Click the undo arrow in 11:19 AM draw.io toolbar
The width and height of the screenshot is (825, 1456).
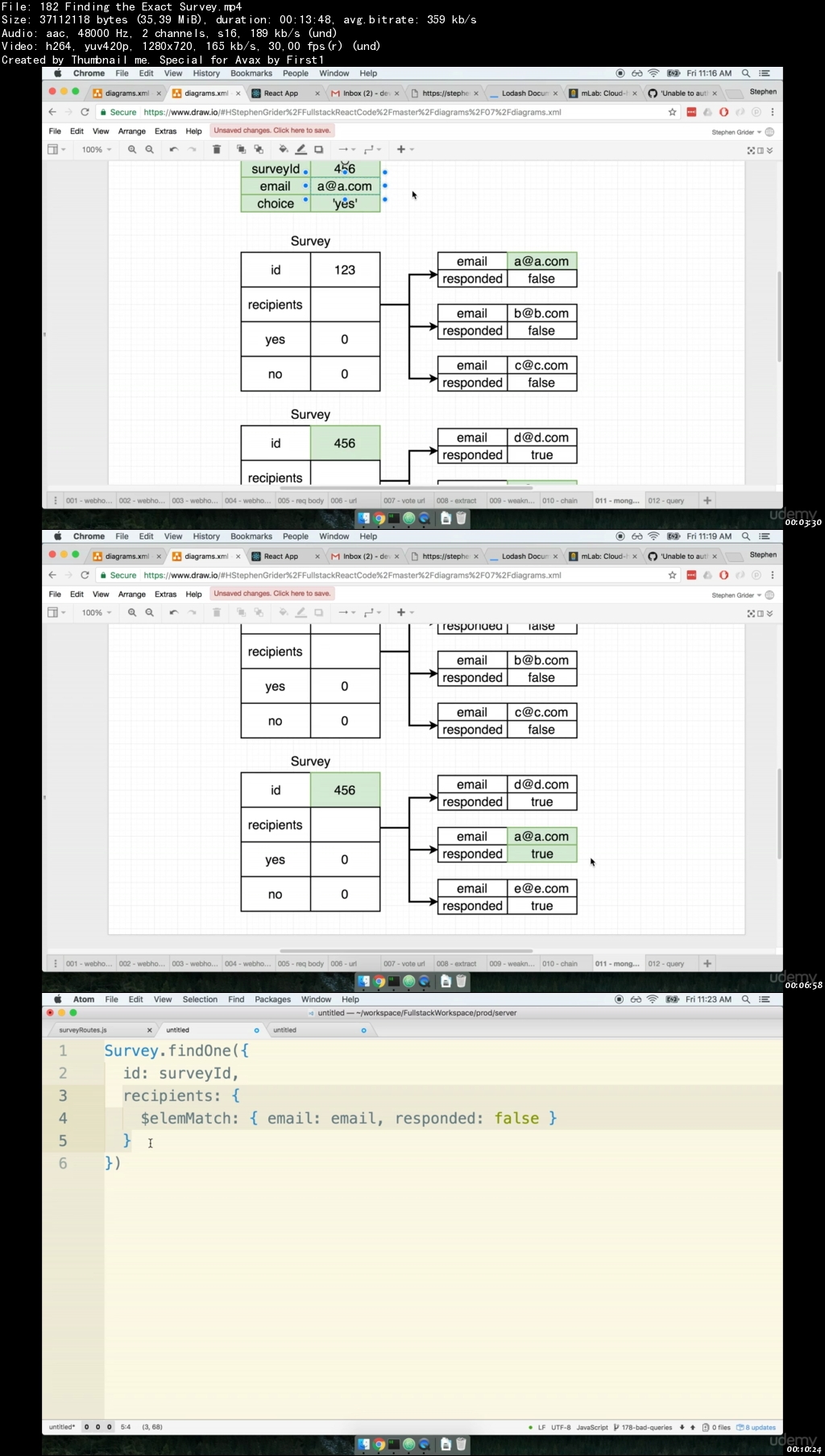pos(173,612)
